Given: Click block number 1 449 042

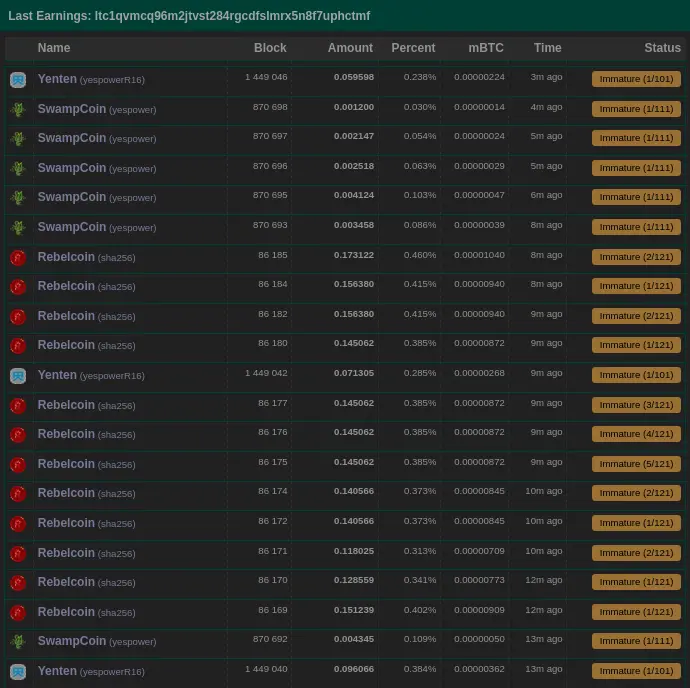Looking at the screenshot, I should [266, 373].
